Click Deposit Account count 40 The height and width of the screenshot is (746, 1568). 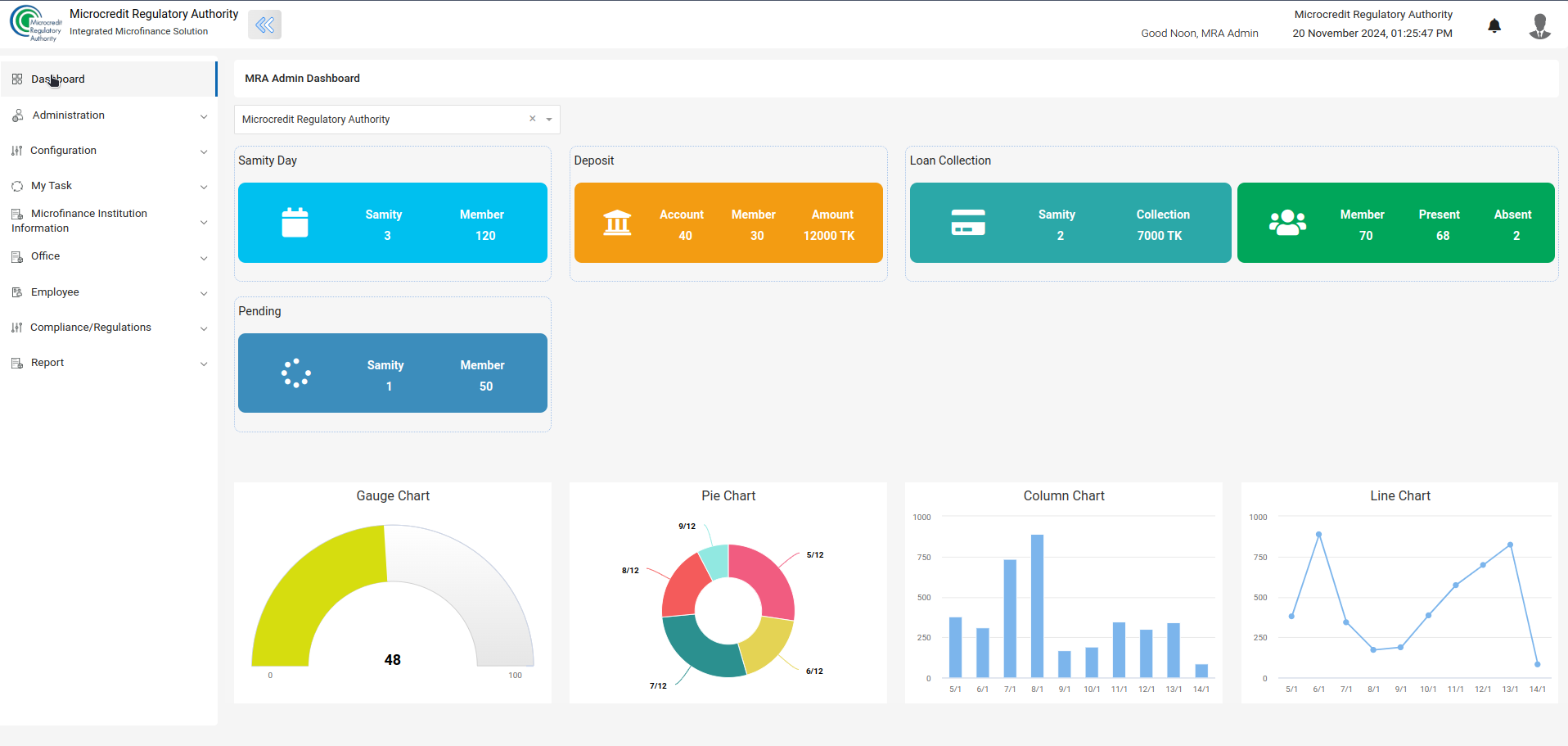tap(685, 236)
